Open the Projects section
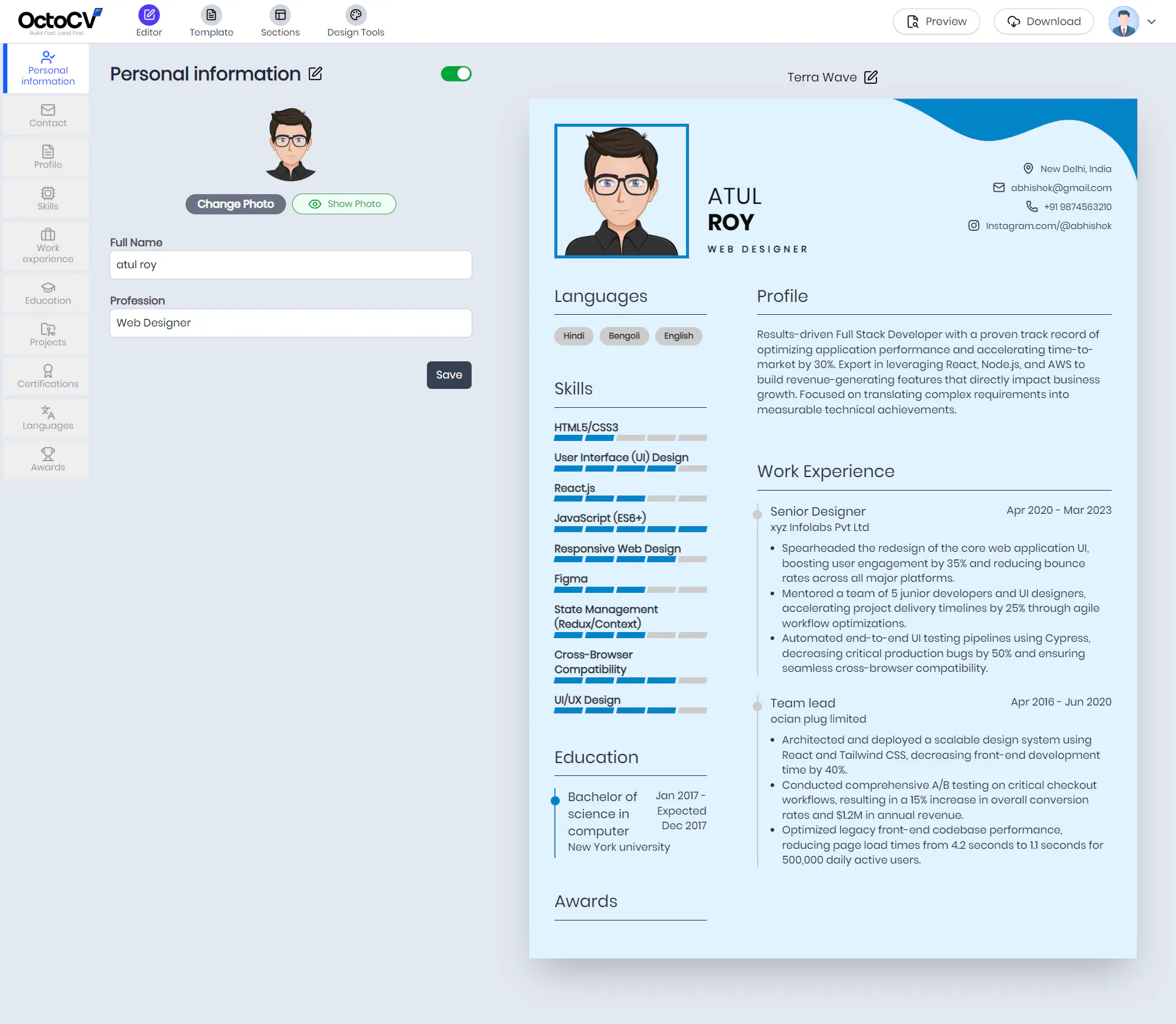The image size is (1176, 1024). coord(48,335)
